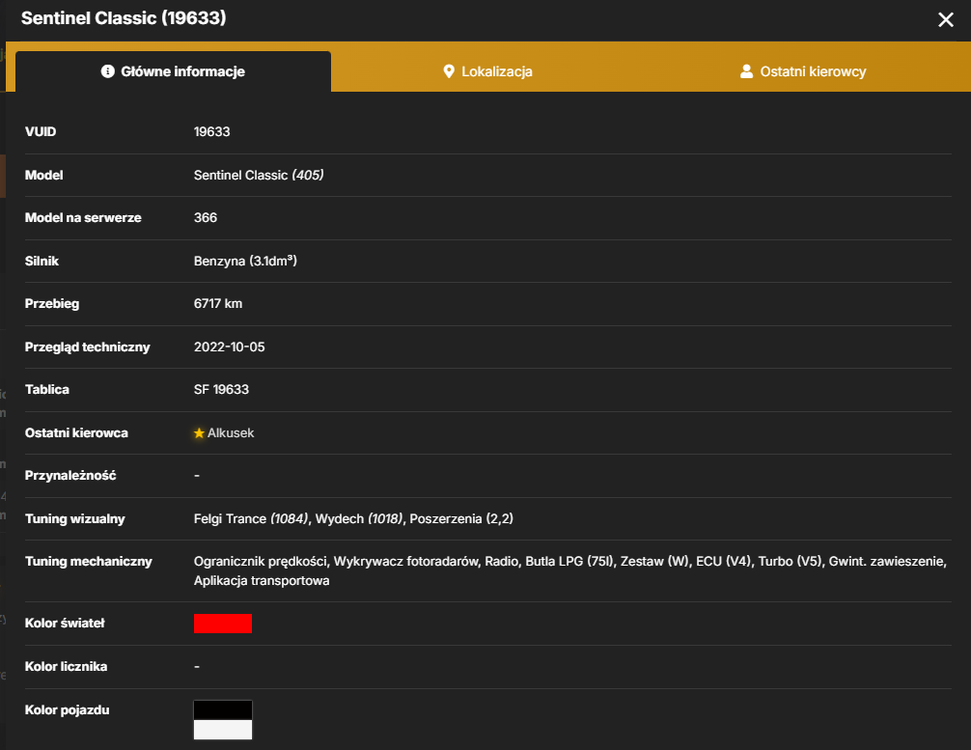Image resolution: width=971 pixels, height=750 pixels.
Task: Select the mileage value 6717 km
Action: [x=218, y=303]
